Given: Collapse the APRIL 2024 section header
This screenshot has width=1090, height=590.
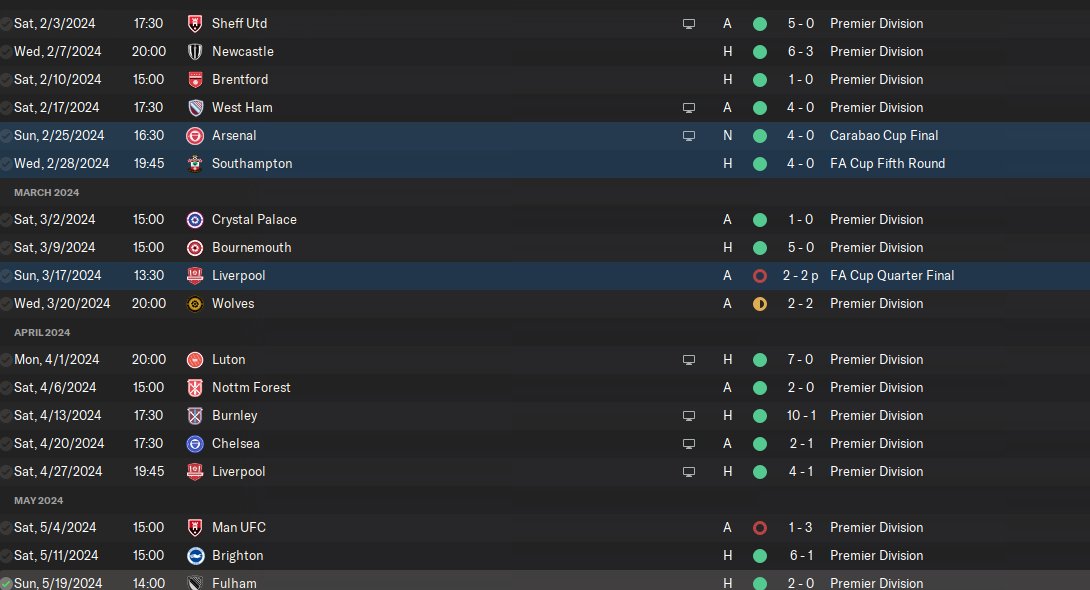Looking at the screenshot, I should pos(42,332).
